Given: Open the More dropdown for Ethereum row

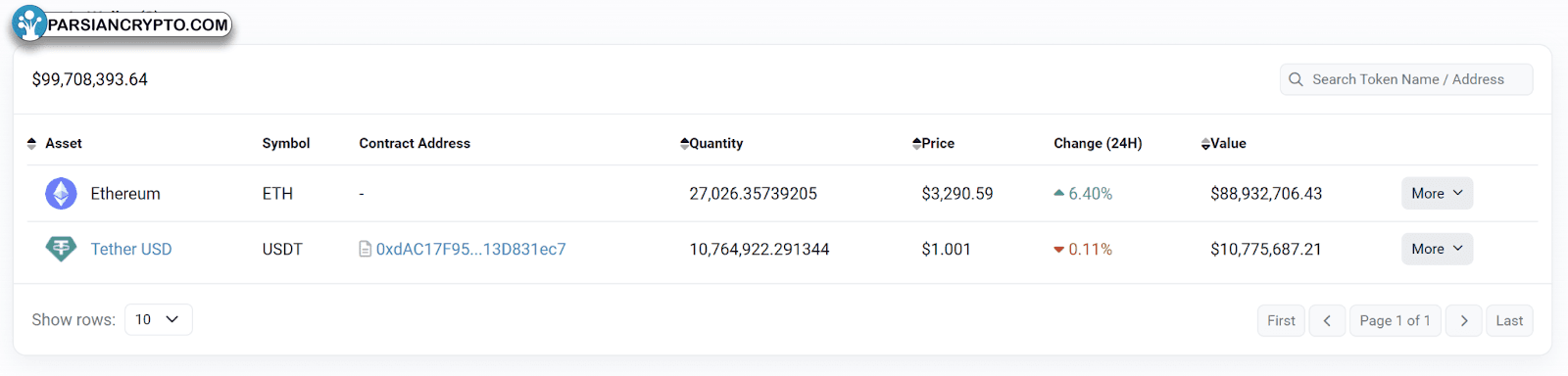Looking at the screenshot, I should click(x=1437, y=194).
